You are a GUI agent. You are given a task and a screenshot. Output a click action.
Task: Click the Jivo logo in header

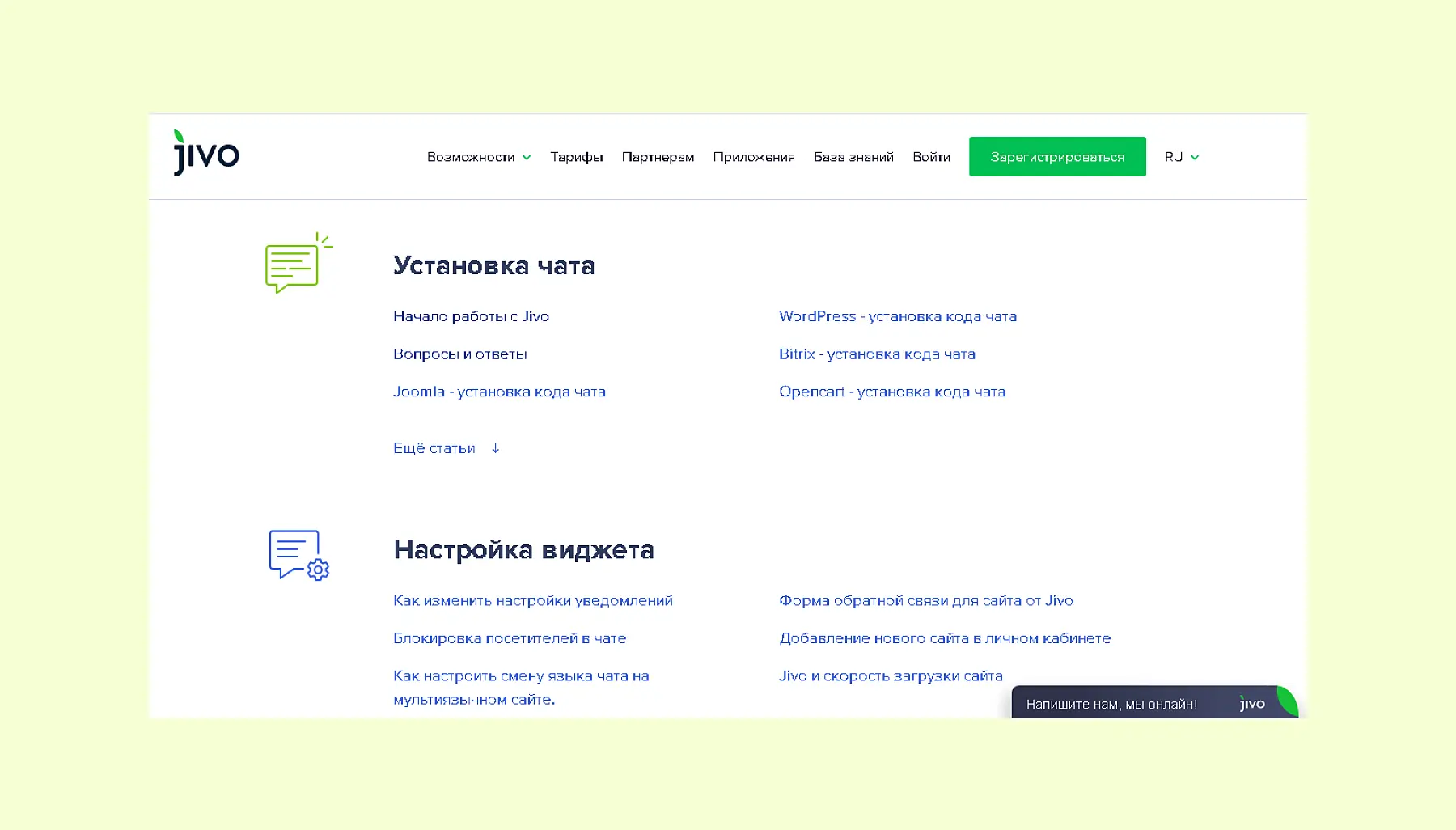click(206, 154)
